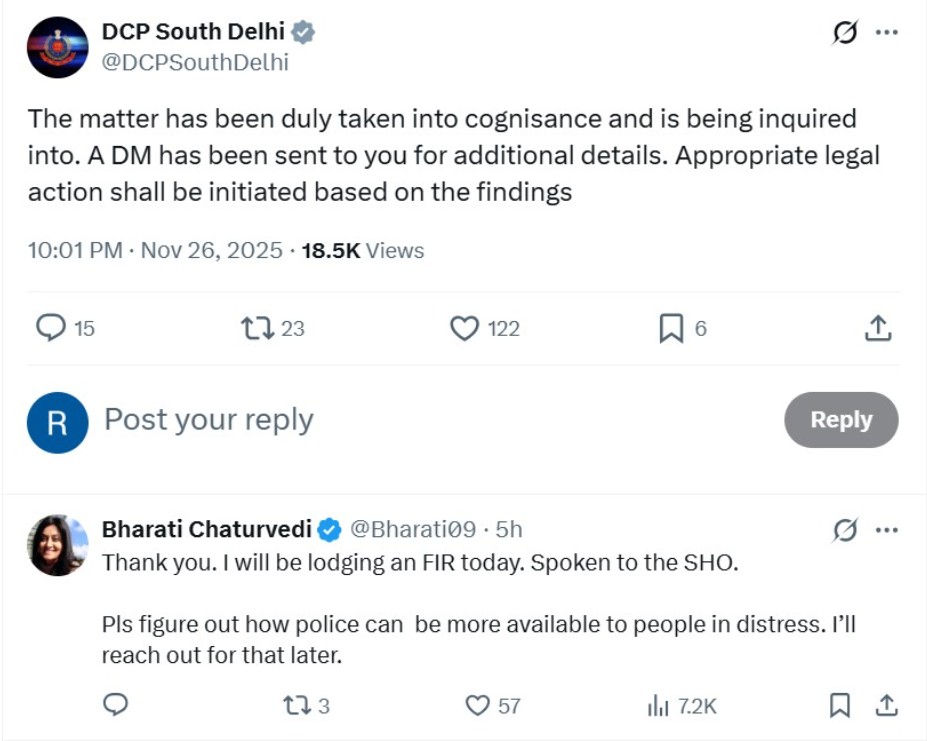Like the DCP South Delhi tweet

click(464, 328)
